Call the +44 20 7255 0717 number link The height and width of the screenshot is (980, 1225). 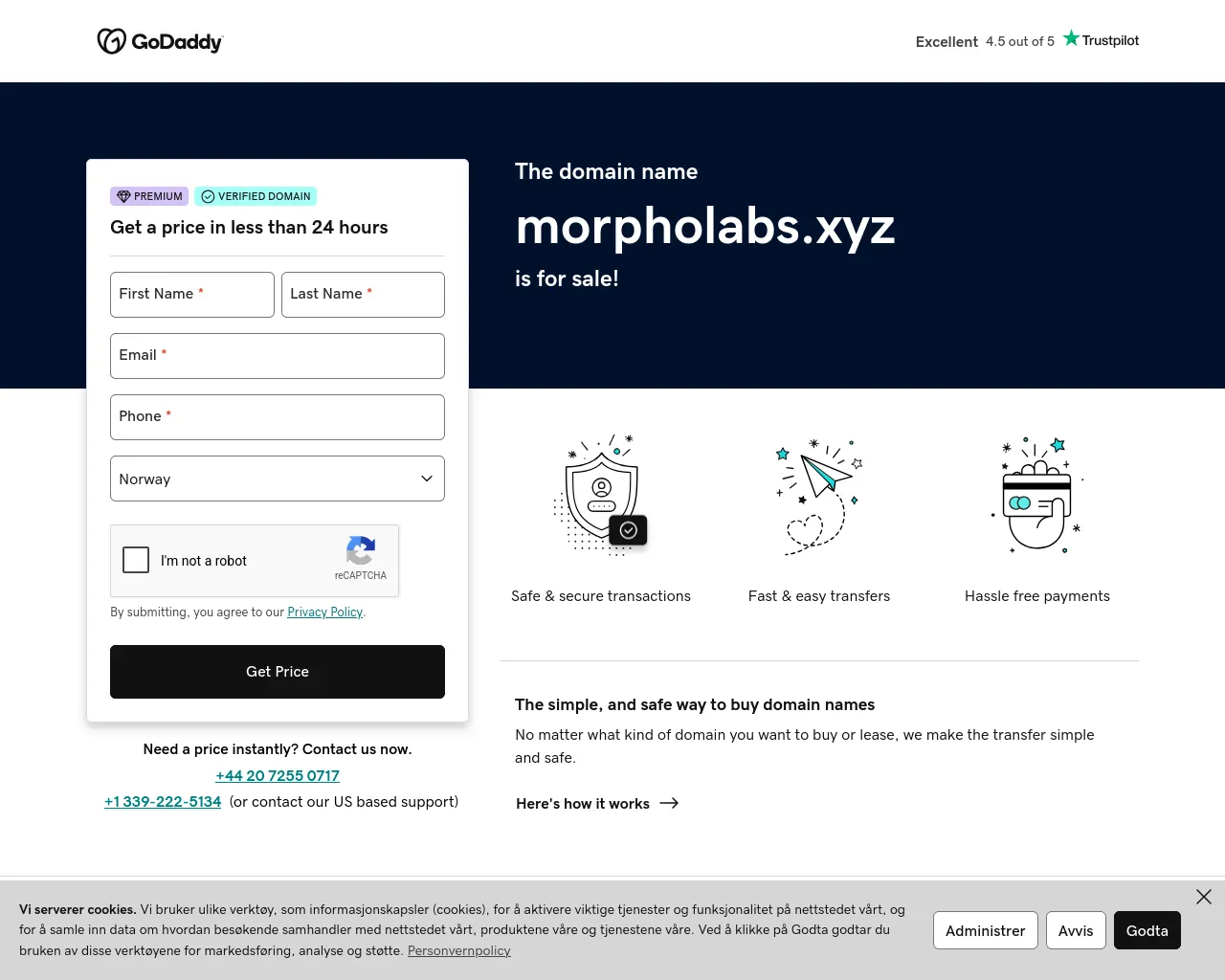click(278, 776)
